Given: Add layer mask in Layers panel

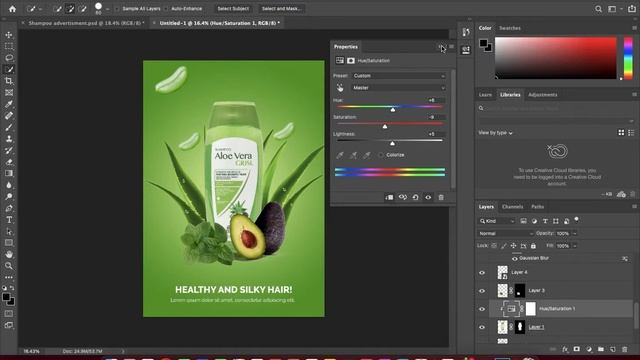Looking at the screenshot, I should click(576, 349).
